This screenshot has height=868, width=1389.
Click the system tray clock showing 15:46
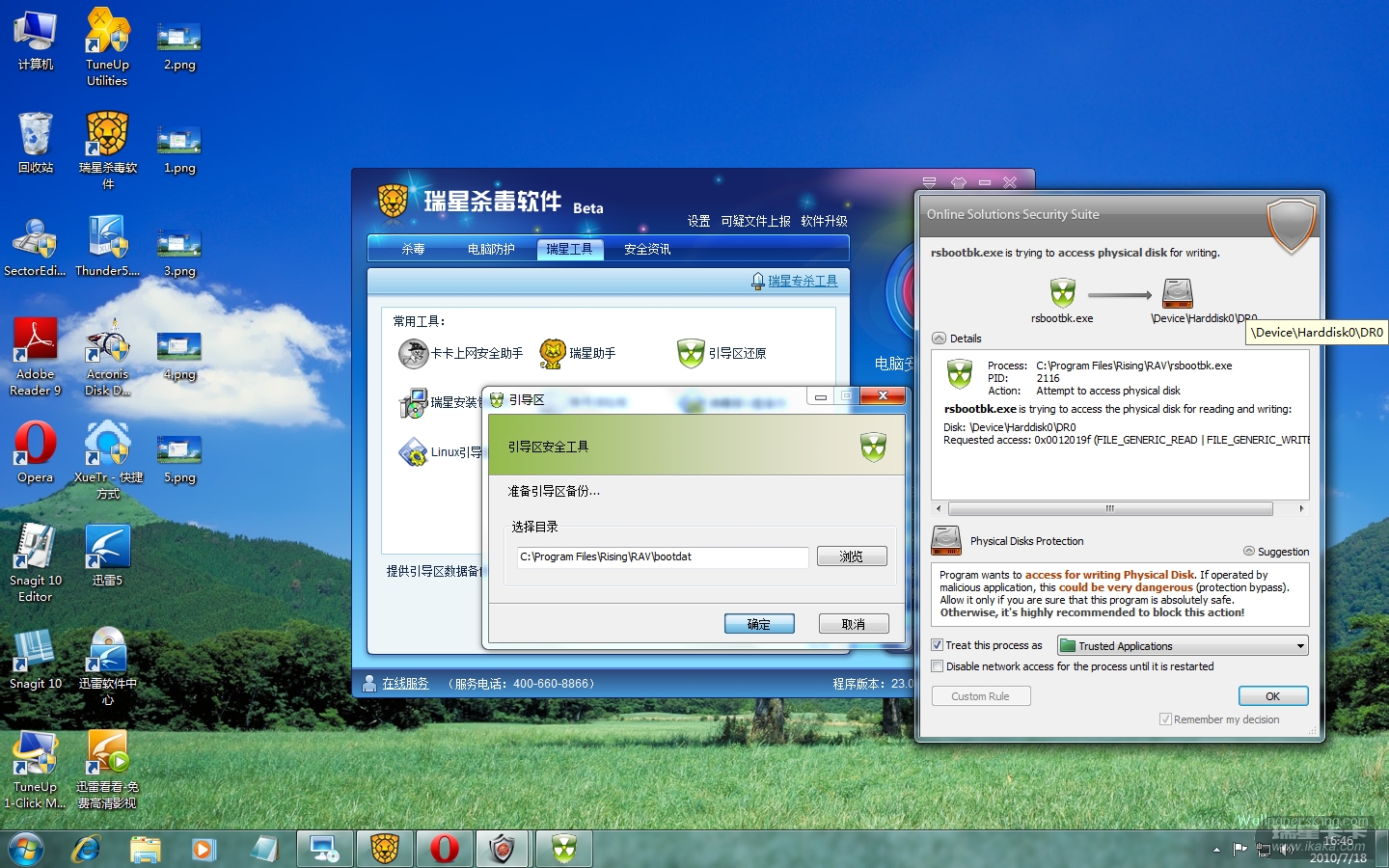tap(1338, 850)
